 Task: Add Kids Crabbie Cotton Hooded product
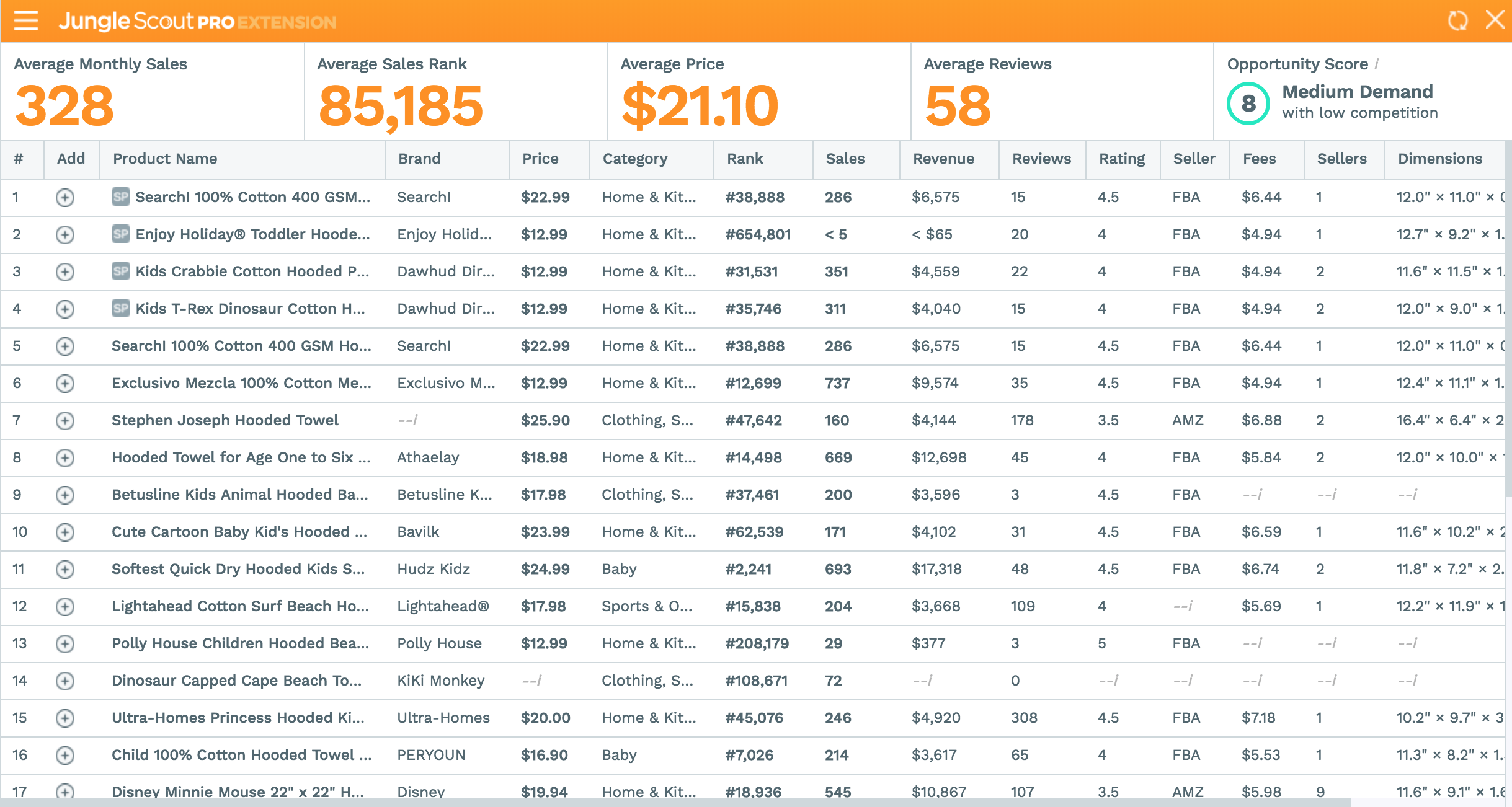tap(65, 271)
